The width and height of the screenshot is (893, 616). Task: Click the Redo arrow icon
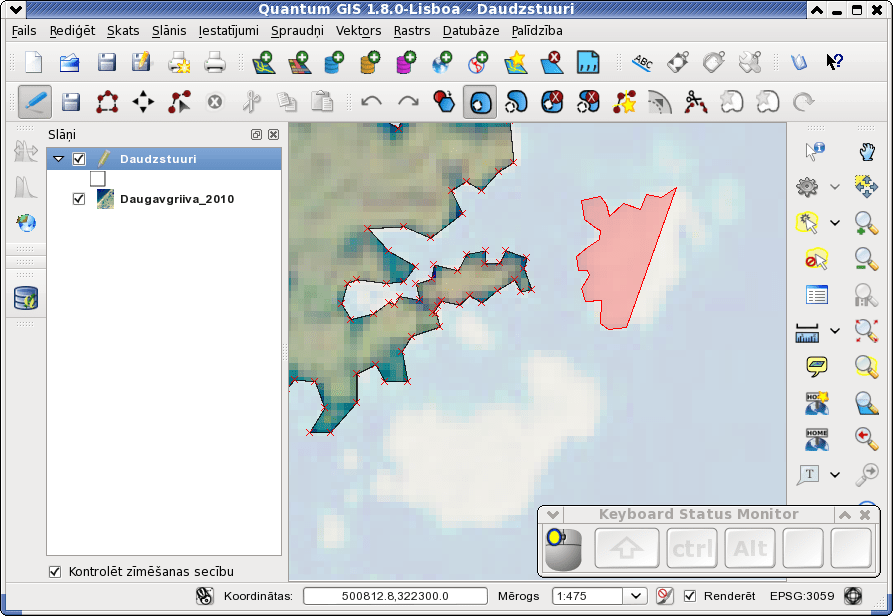(x=408, y=102)
